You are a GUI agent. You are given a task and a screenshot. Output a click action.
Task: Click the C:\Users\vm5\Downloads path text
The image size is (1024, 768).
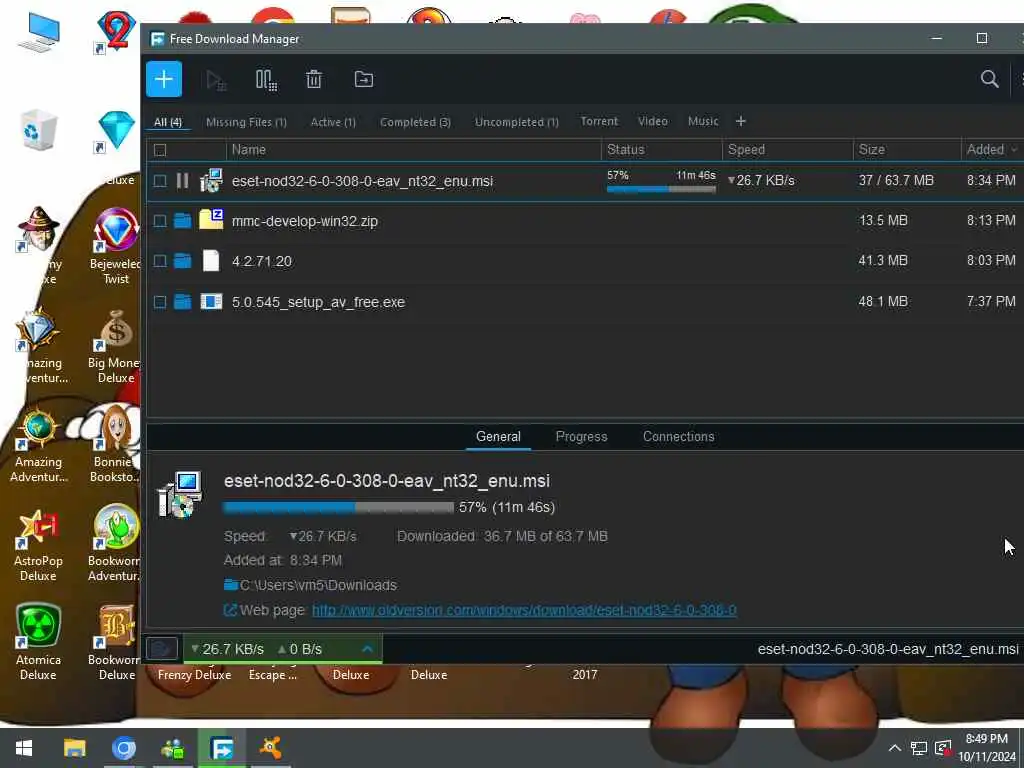click(318, 585)
